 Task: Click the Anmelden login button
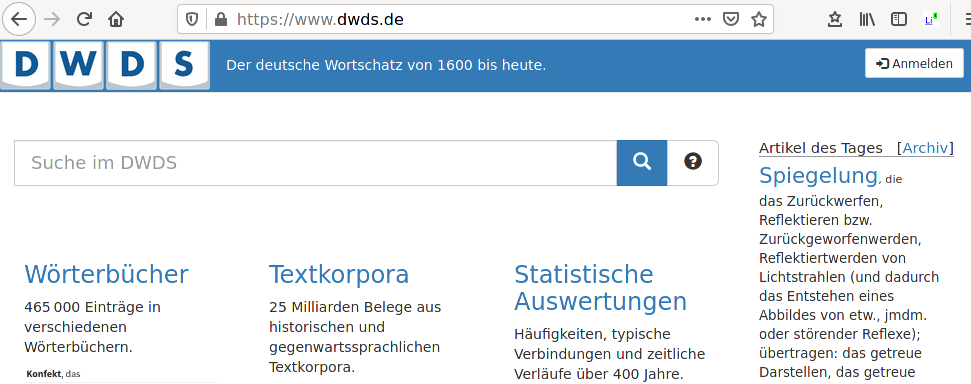point(915,63)
